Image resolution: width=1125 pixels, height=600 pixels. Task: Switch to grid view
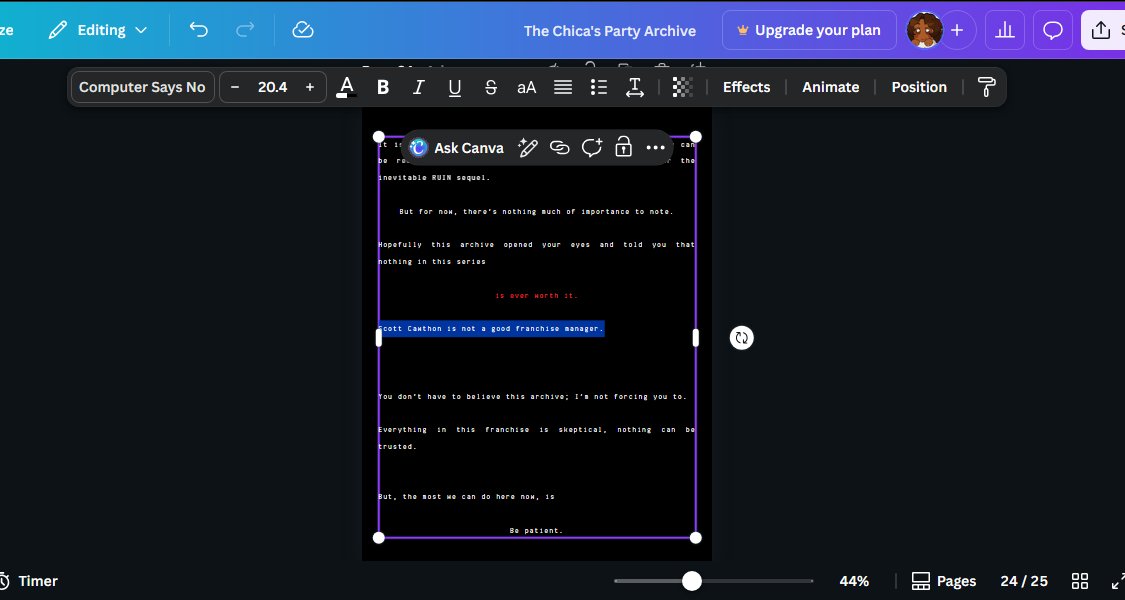(1080, 581)
